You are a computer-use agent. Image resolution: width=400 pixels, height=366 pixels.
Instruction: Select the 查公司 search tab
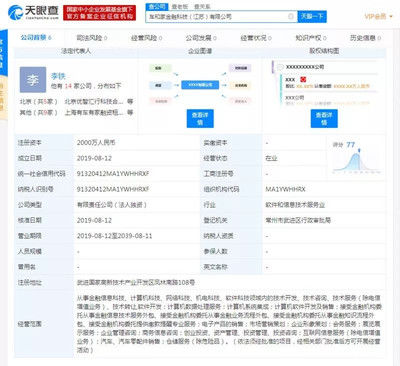click(x=157, y=6)
